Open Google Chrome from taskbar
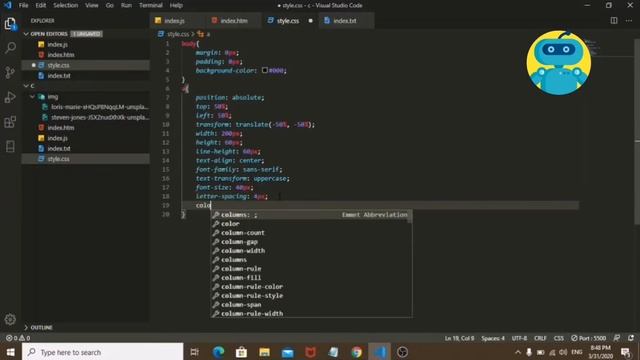Viewport: 640px width, 360px height. coord(356,352)
